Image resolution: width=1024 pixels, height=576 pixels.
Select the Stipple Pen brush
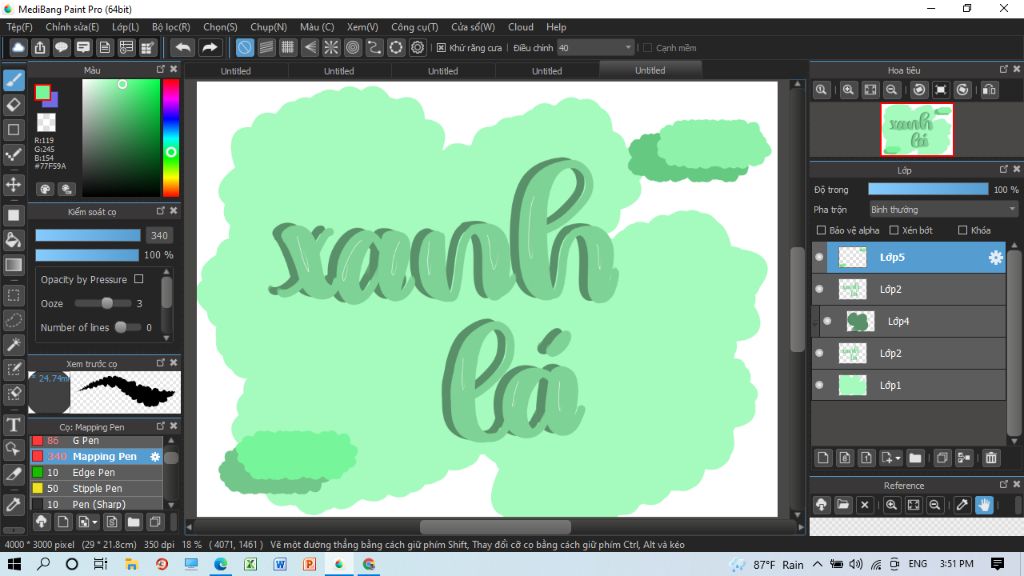(x=96, y=488)
